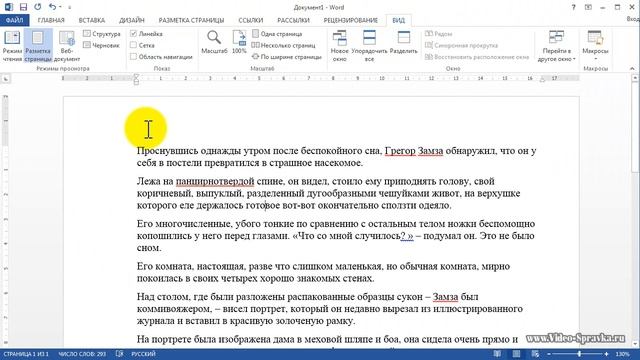This screenshot has height=360, width=640.
Task: Enable the Сетка gridlines checkbox
Action: pos(133,45)
